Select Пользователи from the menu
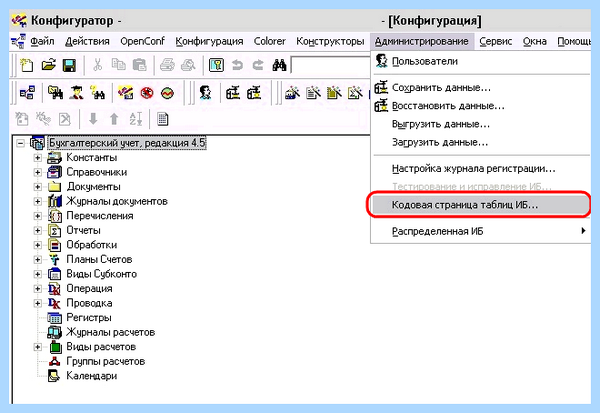 click(x=481, y=61)
